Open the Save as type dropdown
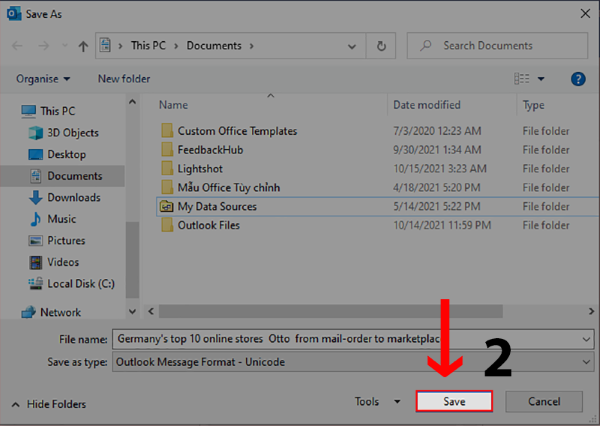600x426 pixels. pos(350,361)
